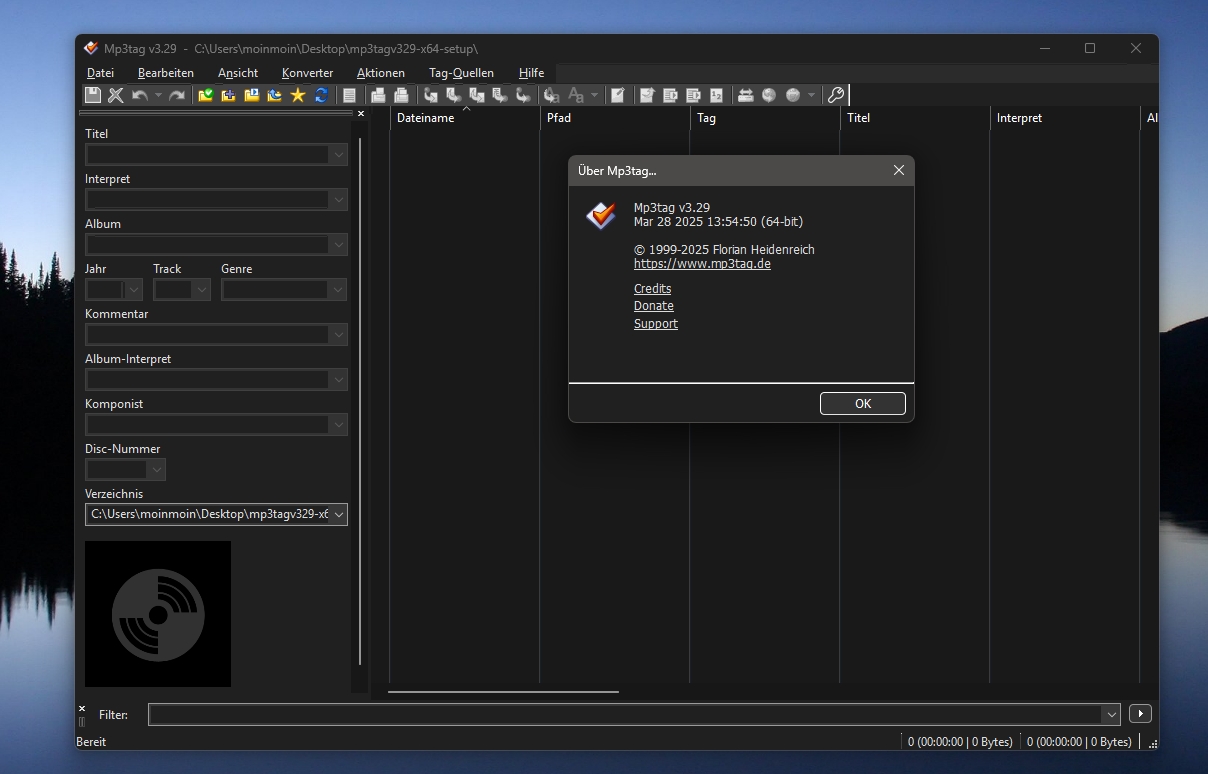This screenshot has width=1208, height=774.
Task: Click the Add directory folder plus icon
Action: 229,95
